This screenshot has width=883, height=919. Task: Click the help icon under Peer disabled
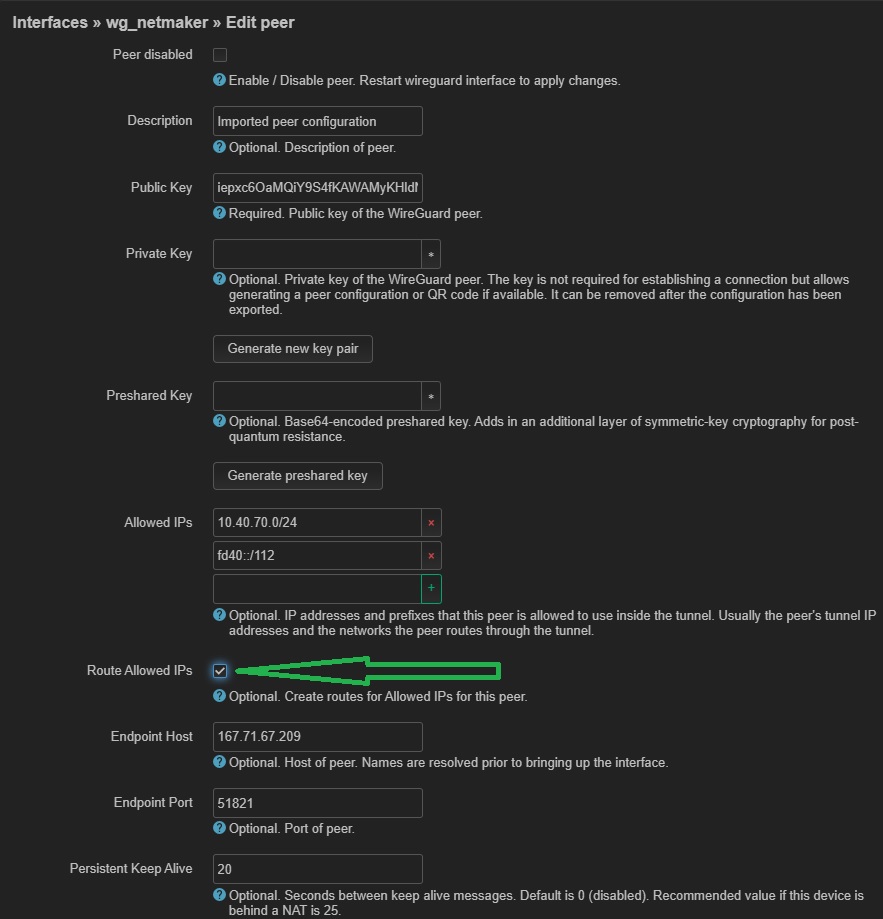pyautogui.click(x=220, y=80)
